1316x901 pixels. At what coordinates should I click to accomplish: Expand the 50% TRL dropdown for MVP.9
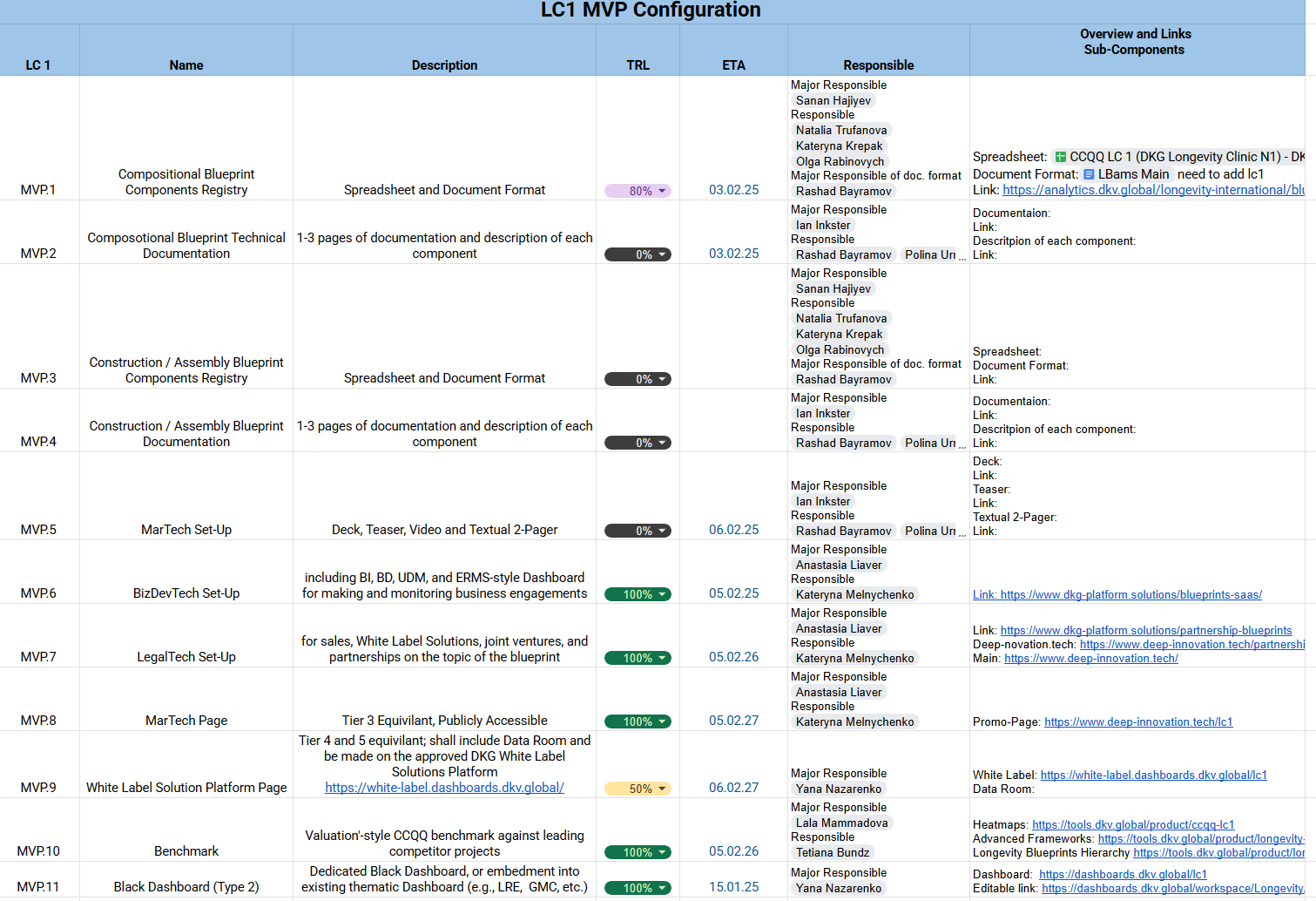coord(662,789)
